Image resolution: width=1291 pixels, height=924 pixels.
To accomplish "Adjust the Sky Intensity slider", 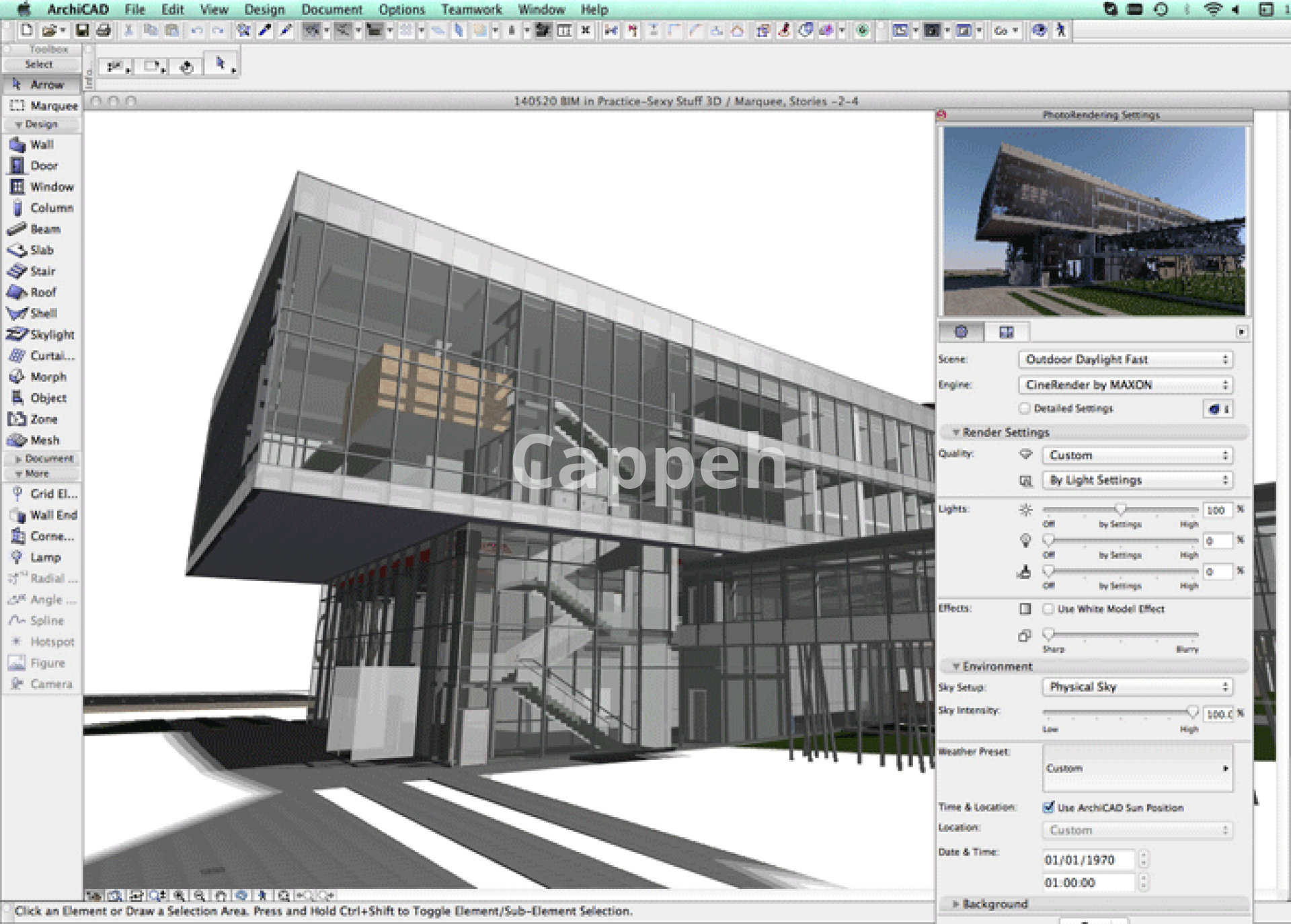I will tap(1191, 711).
